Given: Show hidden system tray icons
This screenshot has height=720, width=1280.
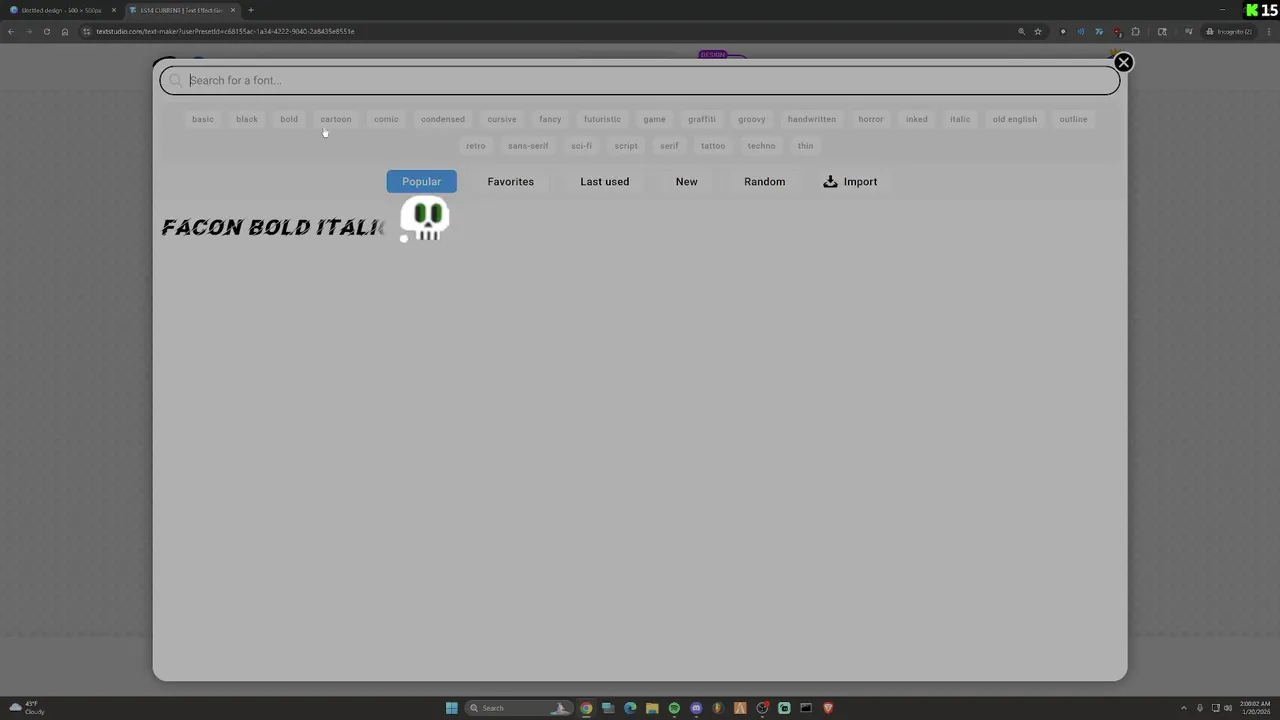Looking at the screenshot, I should pos(1184,708).
